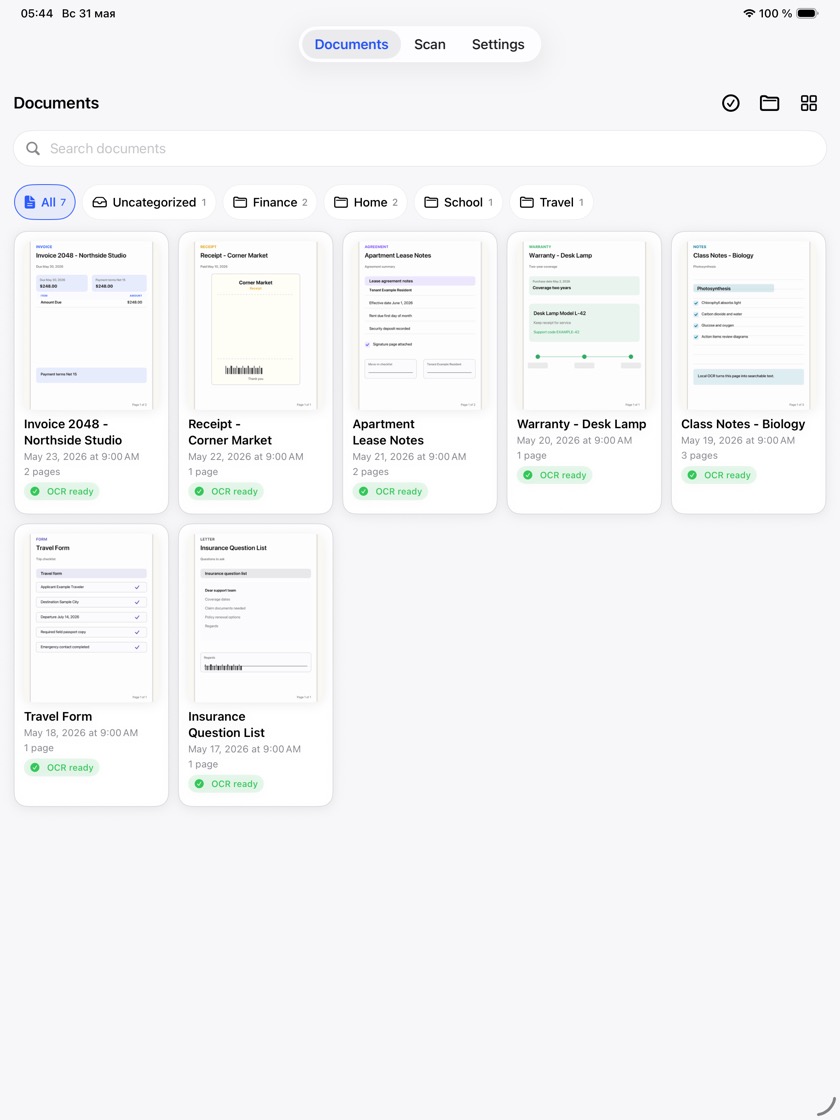Filter by Uncategorized folder chip
Screen dimensions: 840x1120
149,202
